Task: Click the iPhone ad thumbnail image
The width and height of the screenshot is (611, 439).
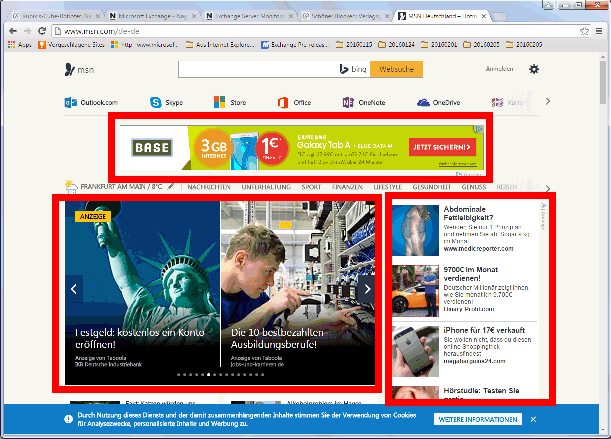Action: (415, 351)
